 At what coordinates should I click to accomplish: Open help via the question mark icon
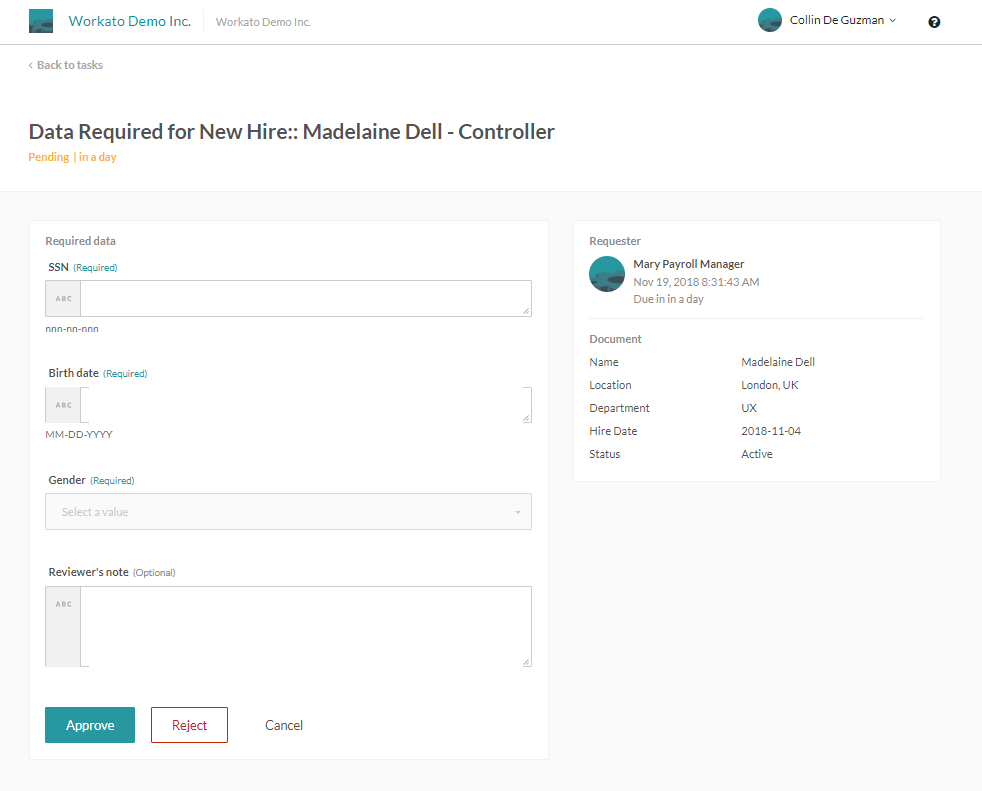click(934, 22)
